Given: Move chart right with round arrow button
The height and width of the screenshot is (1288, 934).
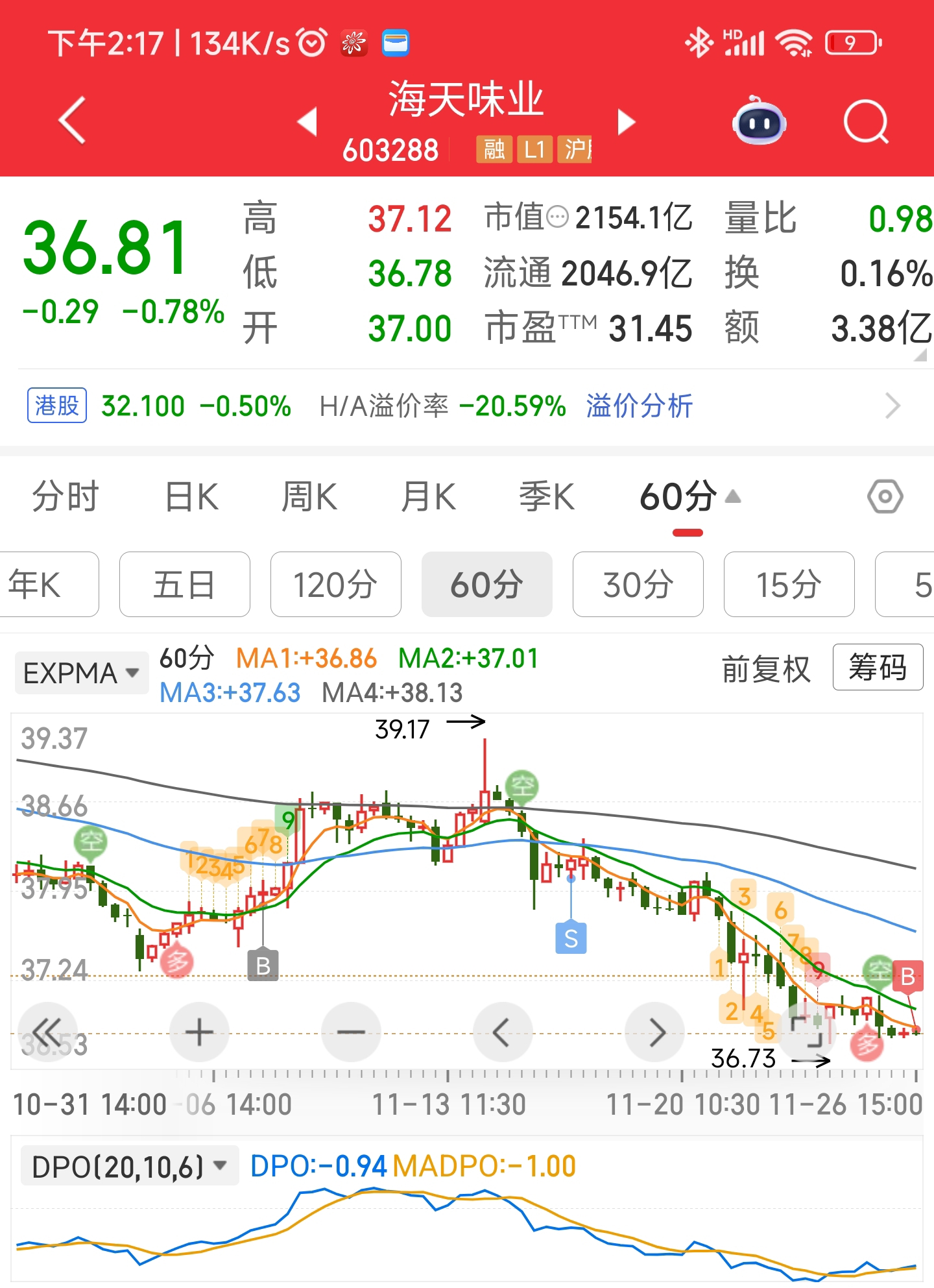Looking at the screenshot, I should click(x=654, y=1032).
